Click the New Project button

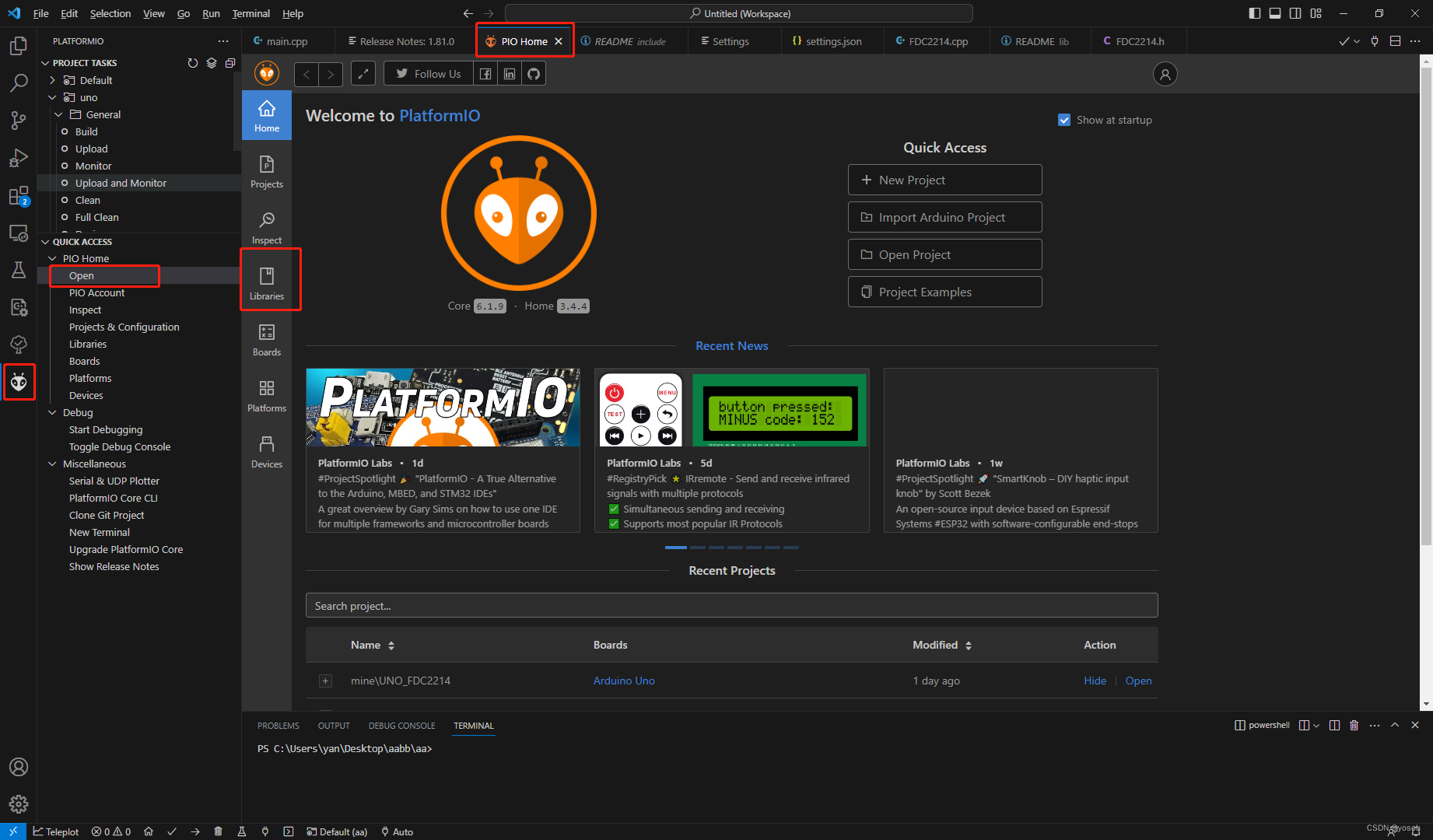944,180
